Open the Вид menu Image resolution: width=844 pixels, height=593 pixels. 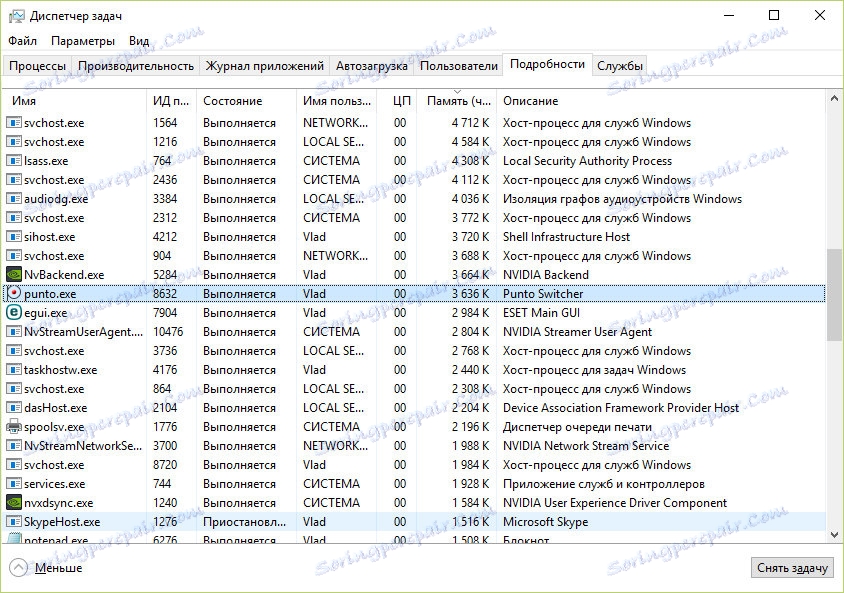(x=139, y=41)
